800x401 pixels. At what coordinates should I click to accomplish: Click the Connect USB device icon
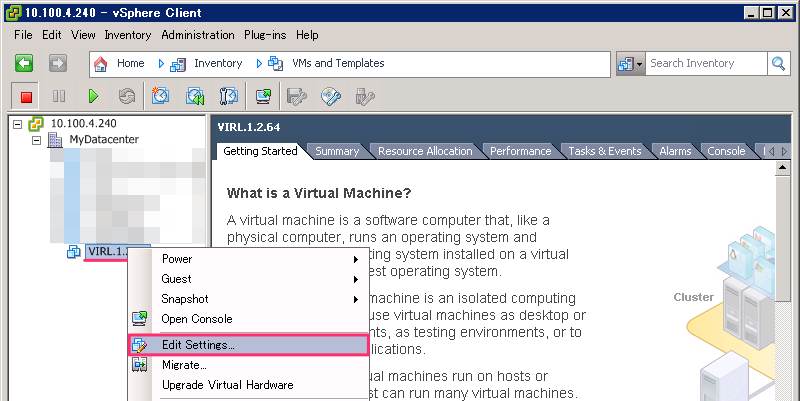pos(365,96)
